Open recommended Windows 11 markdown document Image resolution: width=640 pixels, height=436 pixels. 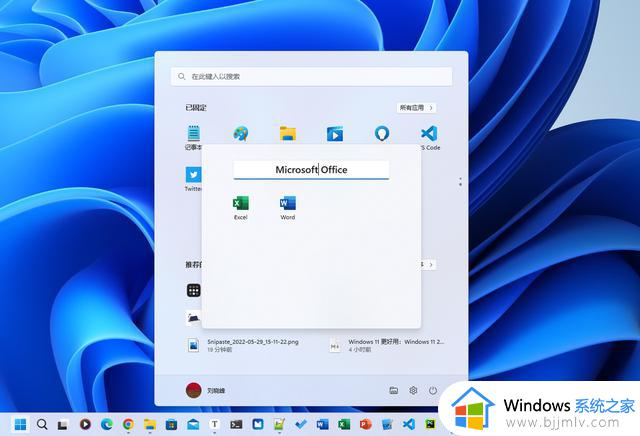pyautogui.click(x=387, y=345)
